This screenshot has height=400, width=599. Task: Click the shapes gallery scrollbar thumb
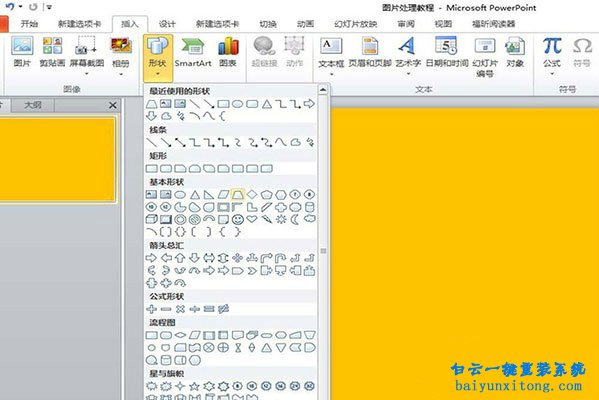tap(323, 251)
